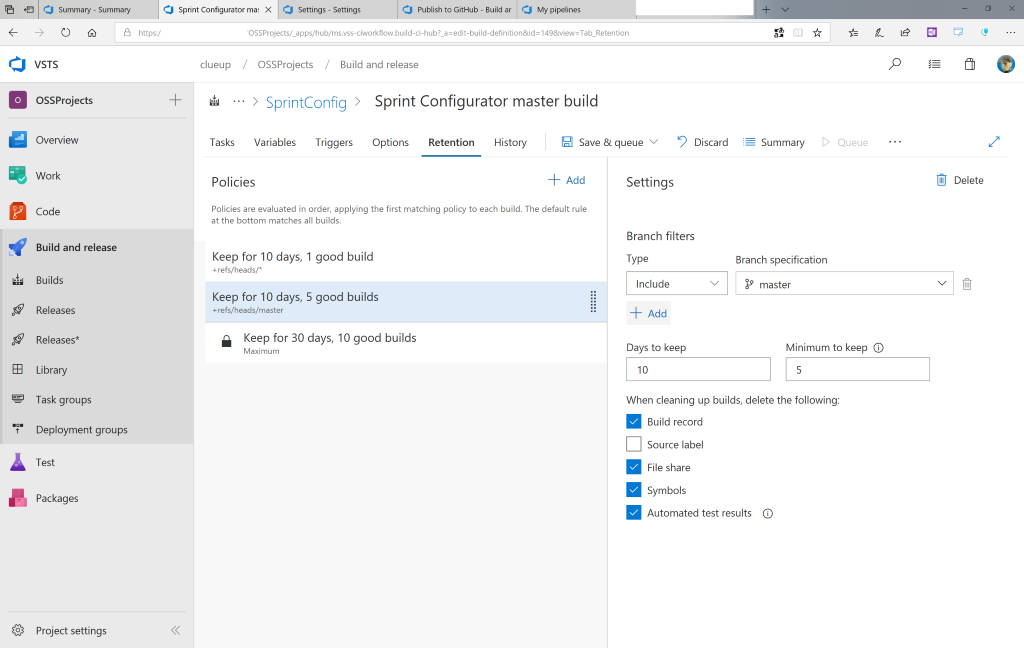Viewport: 1024px width, 648px height.
Task: Click the plus icon beside OSSProjects
Action: coord(175,100)
